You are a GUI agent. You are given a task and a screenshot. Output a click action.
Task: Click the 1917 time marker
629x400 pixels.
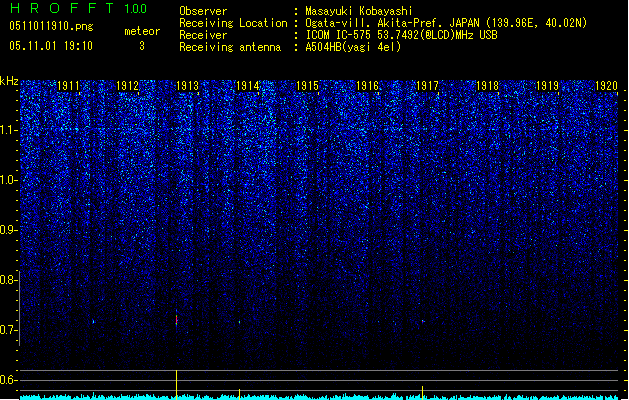pyautogui.click(x=428, y=86)
